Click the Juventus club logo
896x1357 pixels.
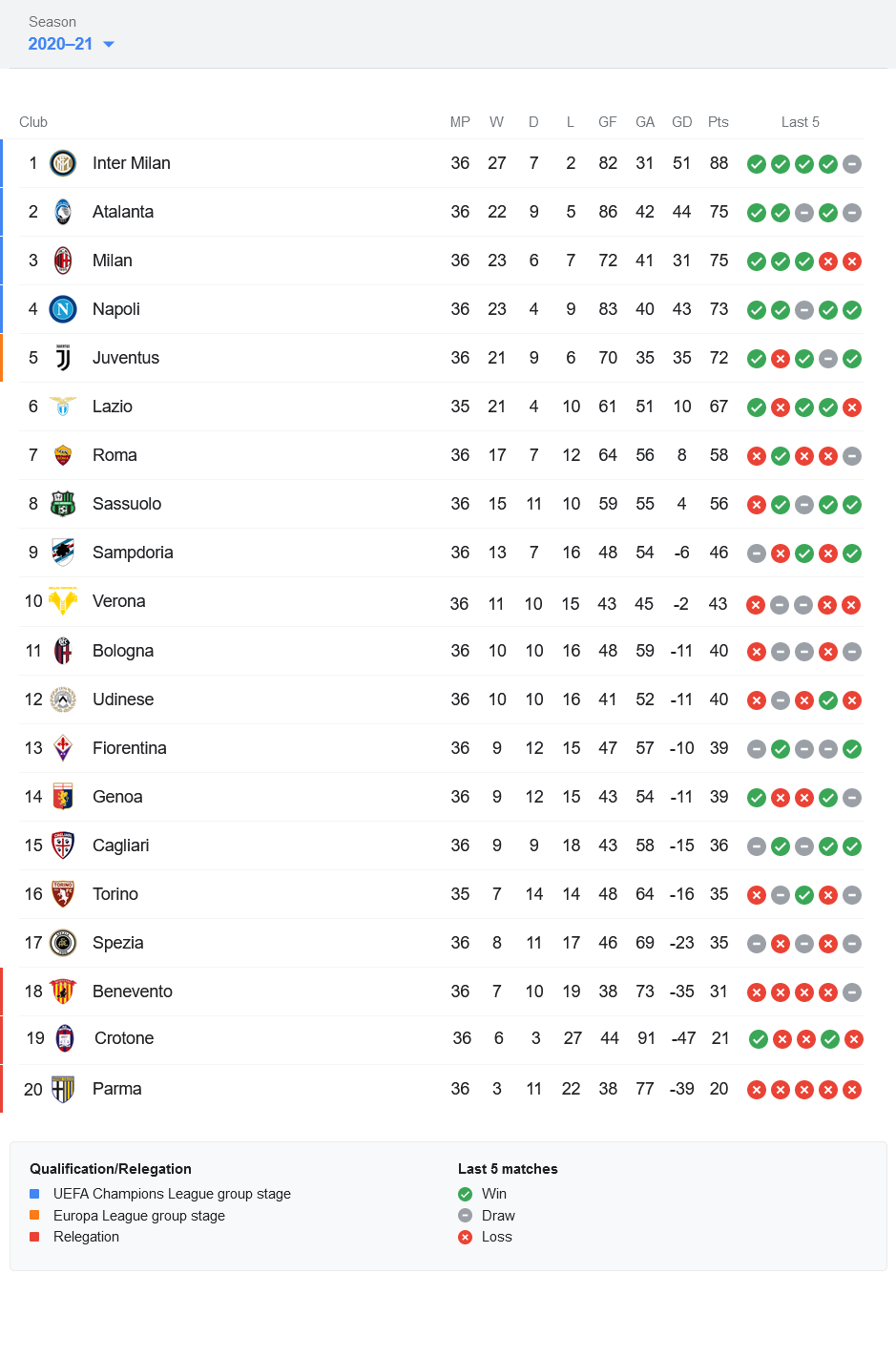pos(63,358)
